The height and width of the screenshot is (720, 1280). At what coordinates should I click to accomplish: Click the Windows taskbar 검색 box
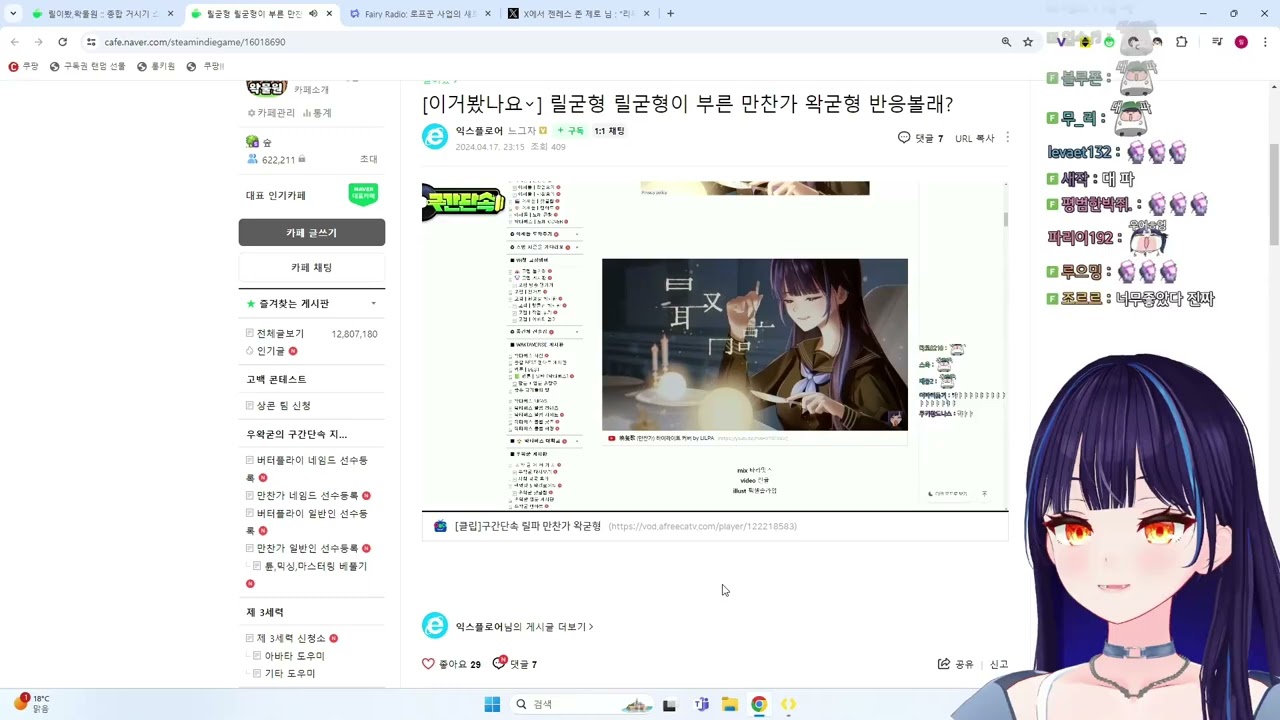(582, 704)
